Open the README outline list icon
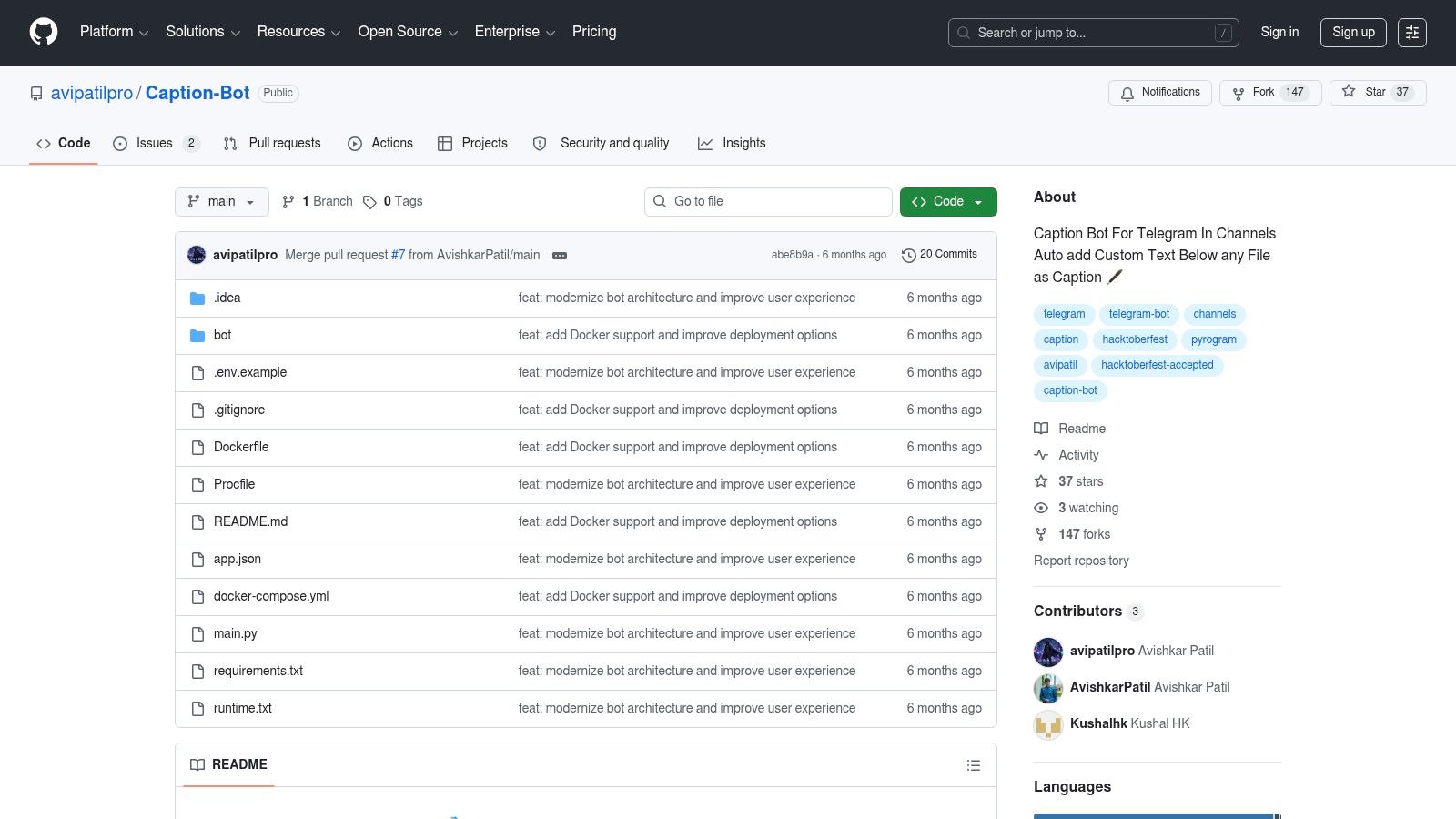The width and height of the screenshot is (1456, 819). point(974,765)
